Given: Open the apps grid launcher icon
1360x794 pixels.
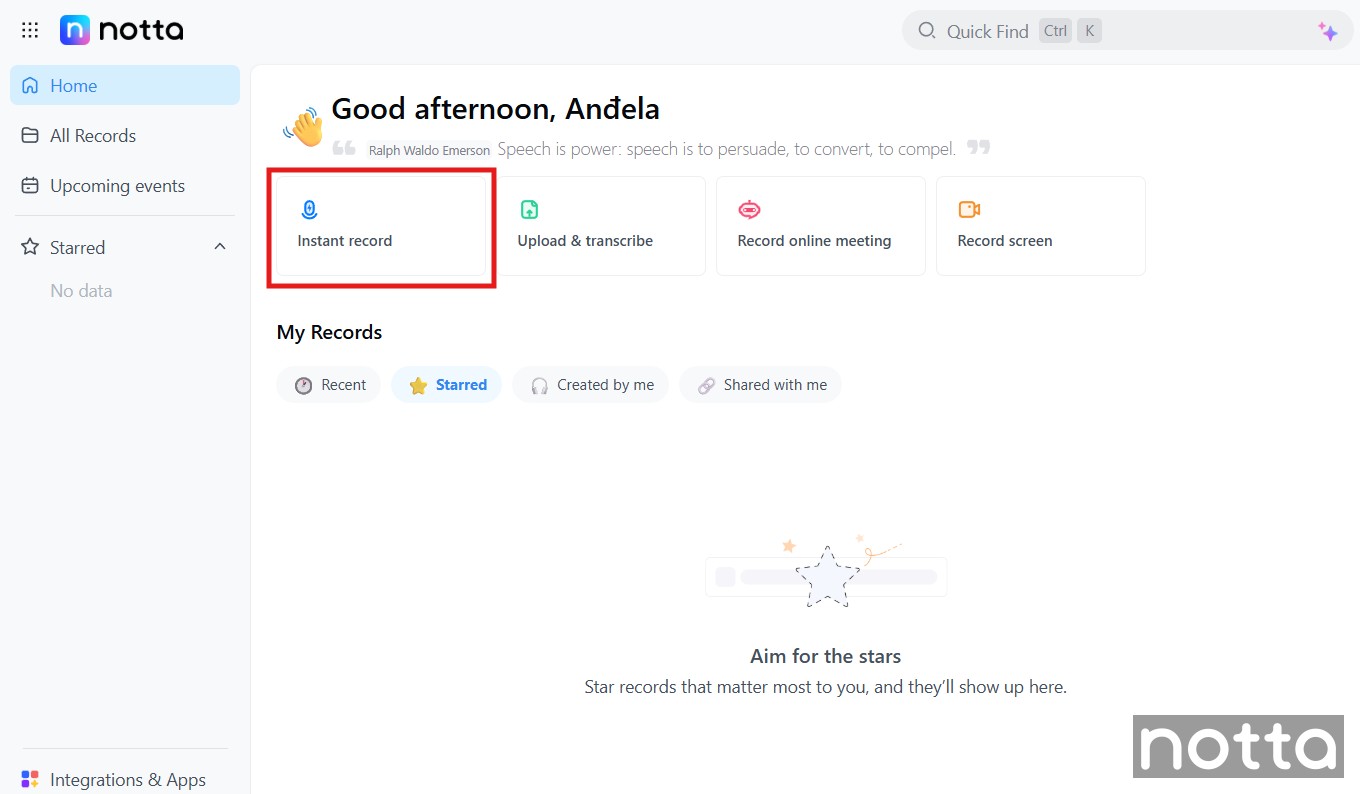Looking at the screenshot, I should pyautogui.click(x=30, y=30).
